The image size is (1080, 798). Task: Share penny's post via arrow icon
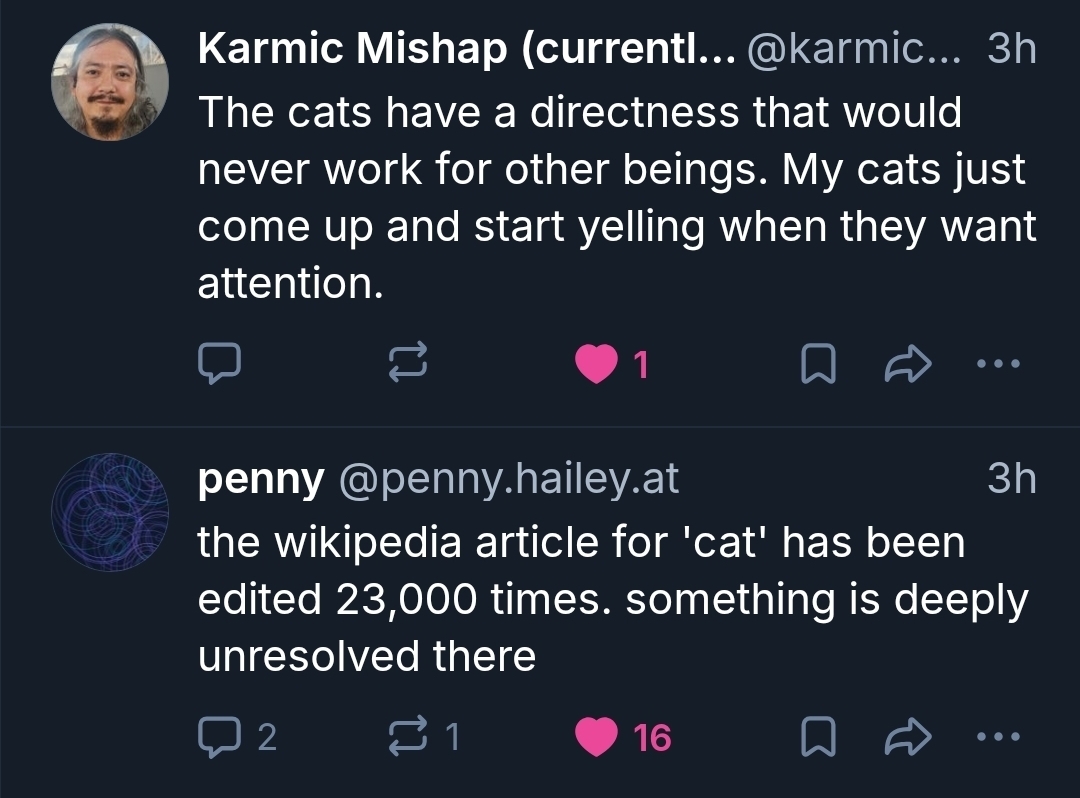(x=908, y=738)
